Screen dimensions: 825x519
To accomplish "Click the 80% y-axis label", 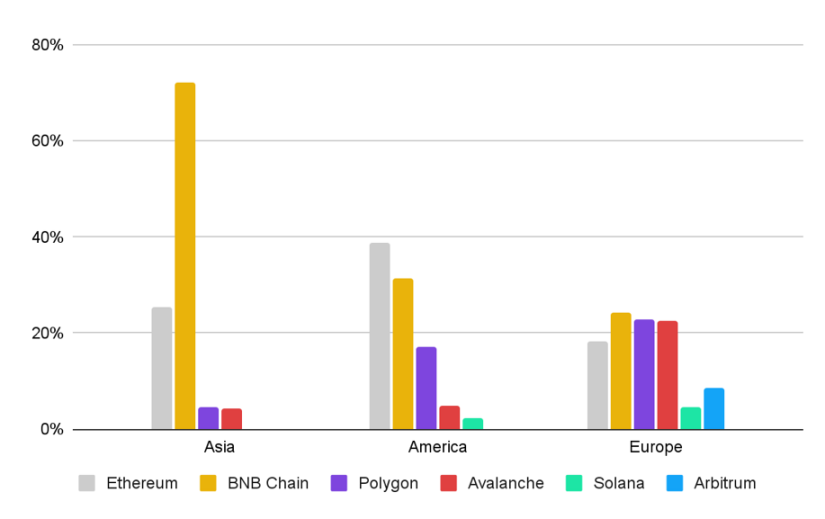I will (x=47, y=45).
